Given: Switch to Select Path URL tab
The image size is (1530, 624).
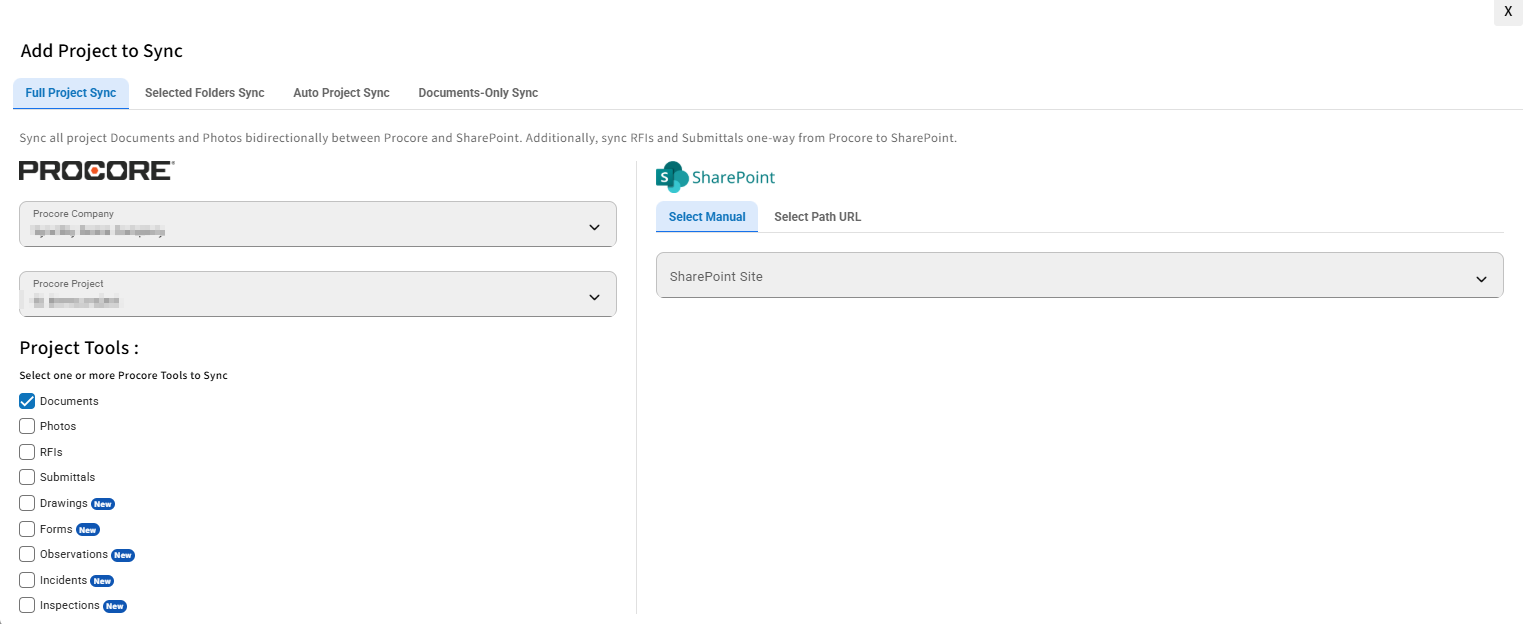Looking at the screenshot, I should click(817, 217).
